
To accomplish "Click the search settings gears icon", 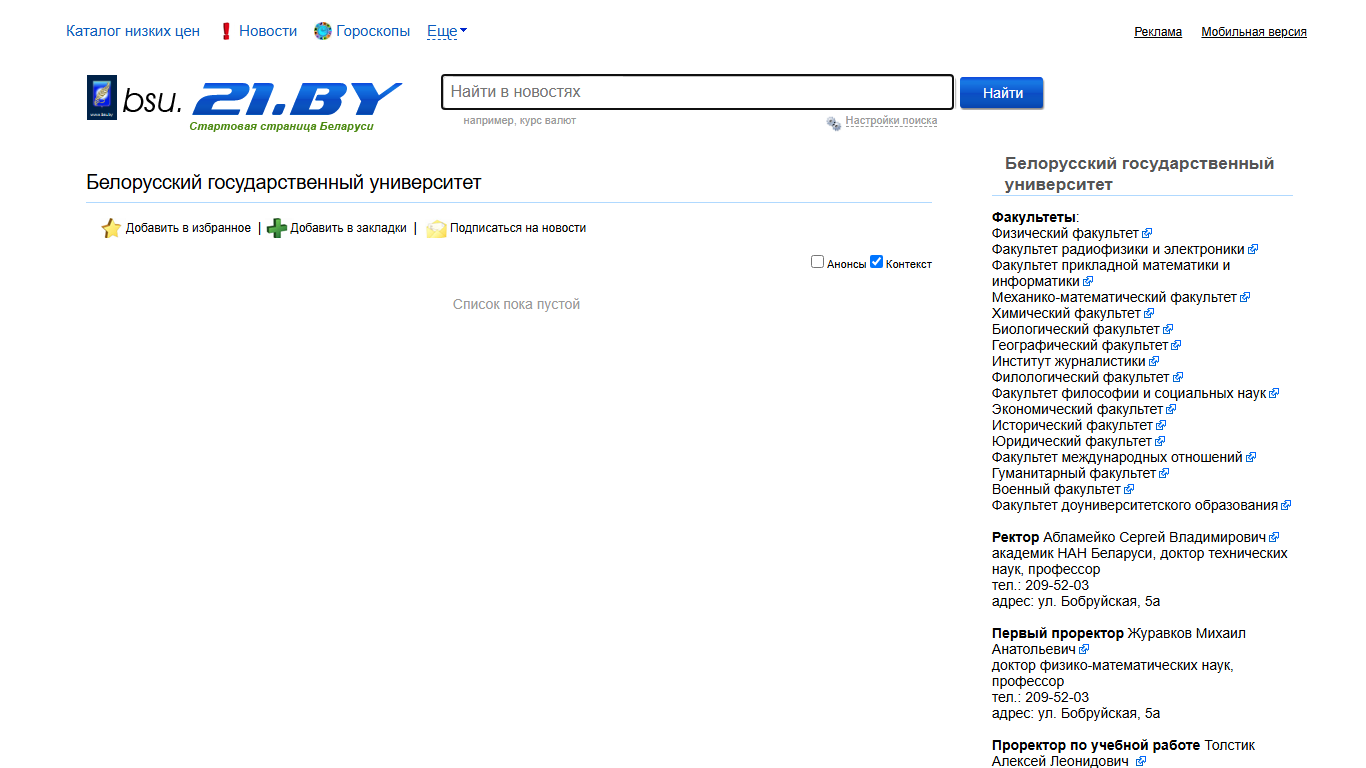I will pos(834,123).
